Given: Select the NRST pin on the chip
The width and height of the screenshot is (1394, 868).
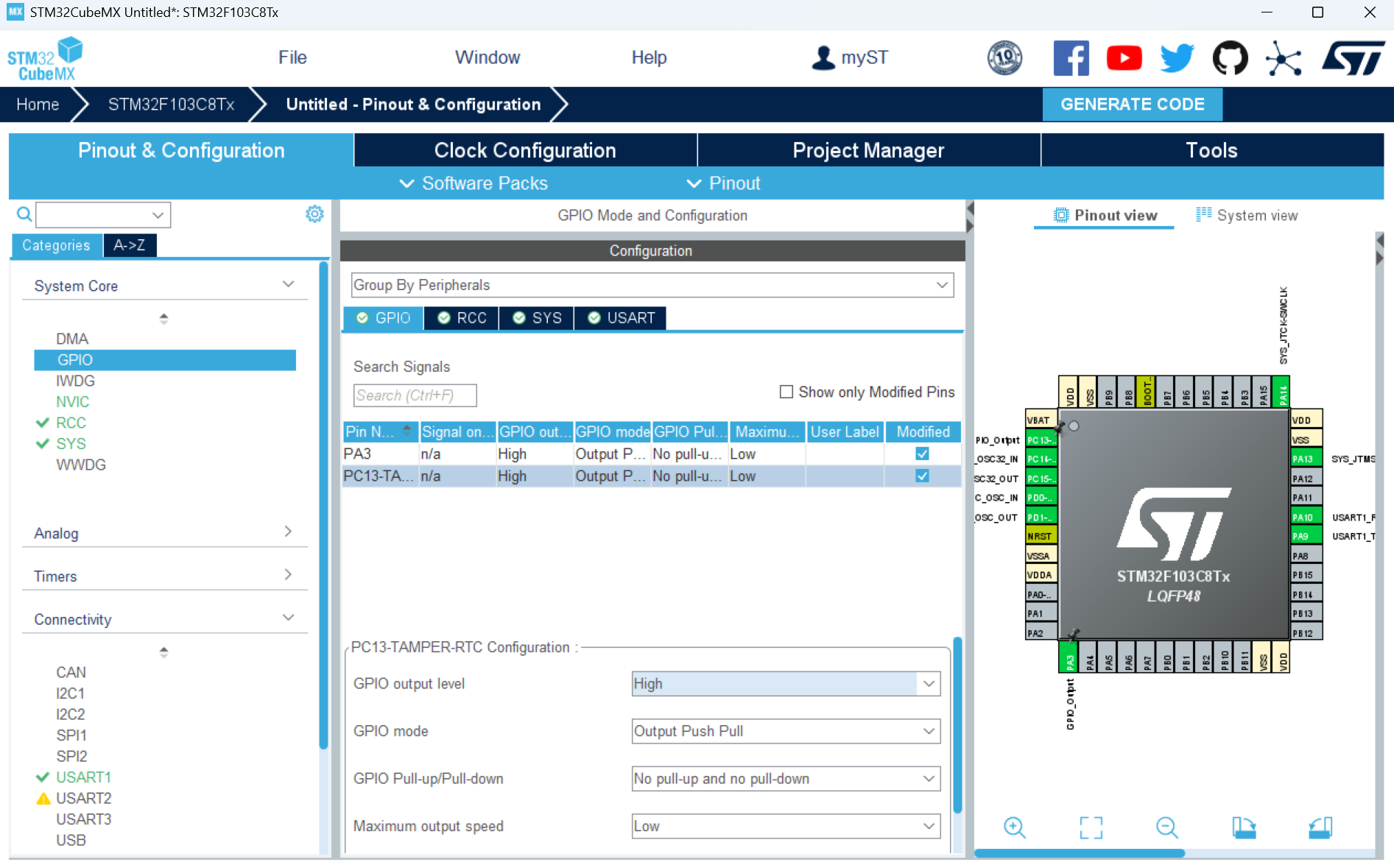Looking at the screenshot, I should coord(1041,536).
